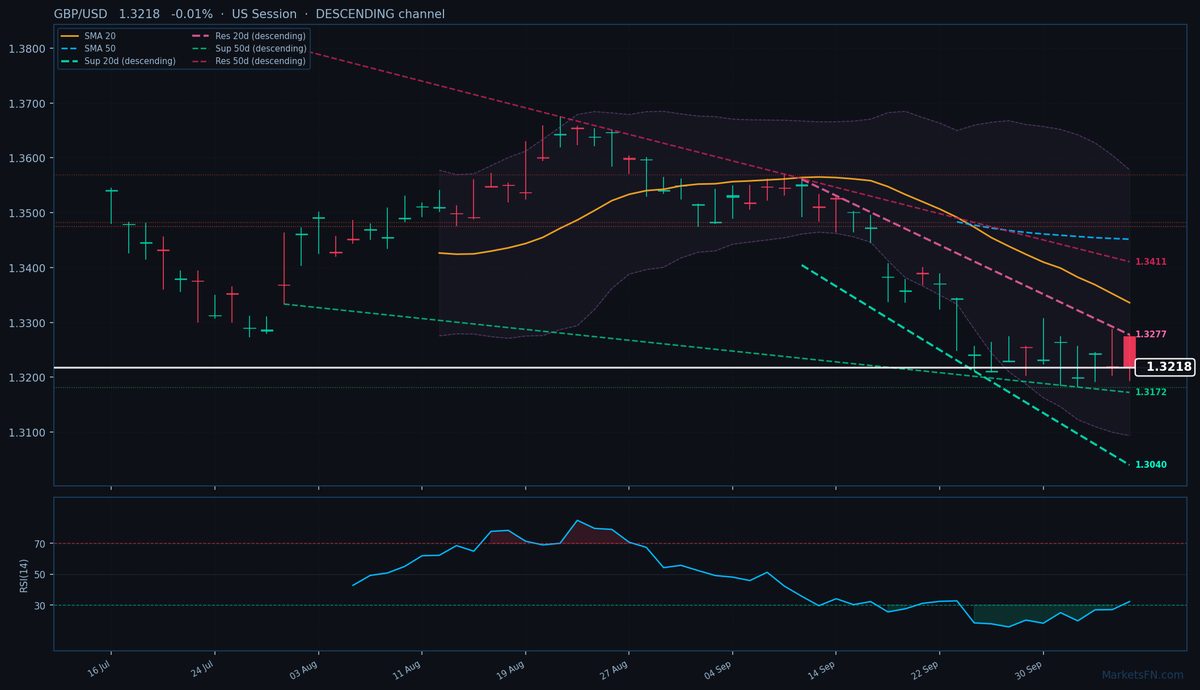Click the 1.3411 Res 50d end label

pos(1151,262)
